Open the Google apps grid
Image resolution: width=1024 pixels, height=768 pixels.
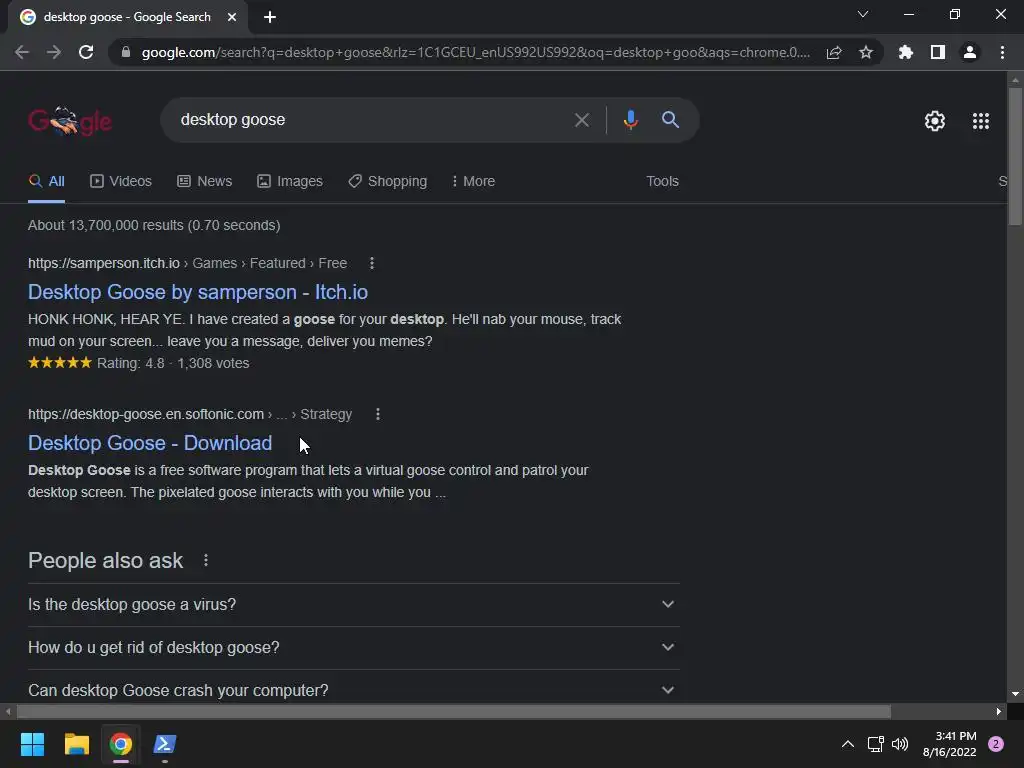coord(980,121)
